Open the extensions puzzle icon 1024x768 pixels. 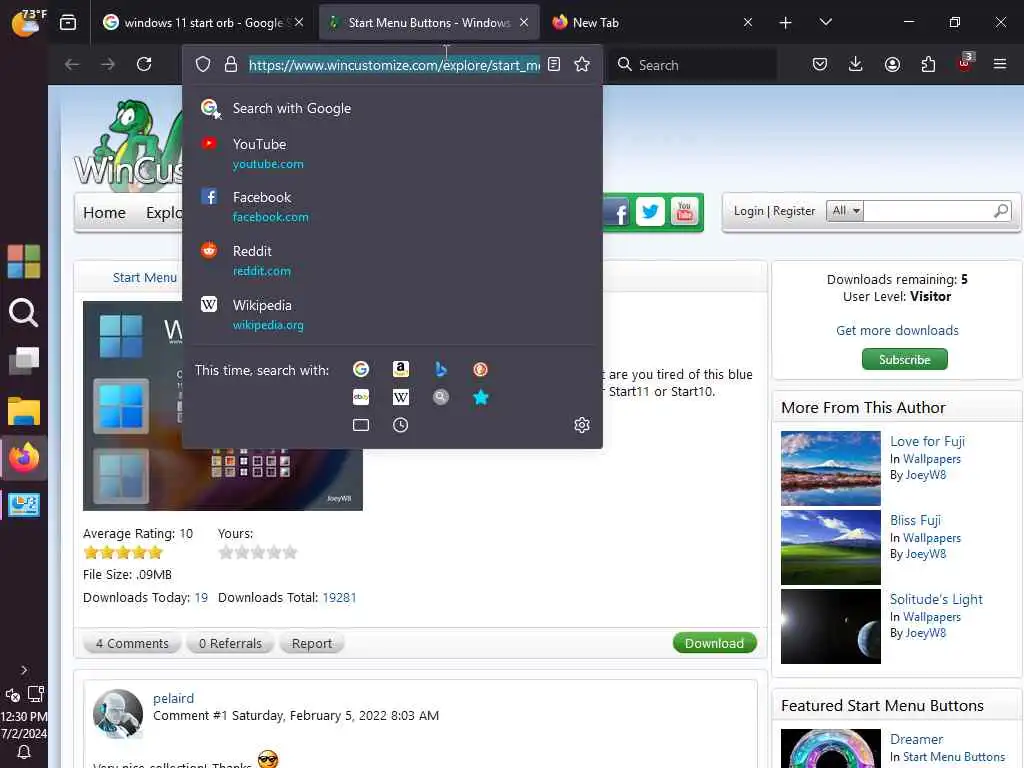click(x=928, y=64)
